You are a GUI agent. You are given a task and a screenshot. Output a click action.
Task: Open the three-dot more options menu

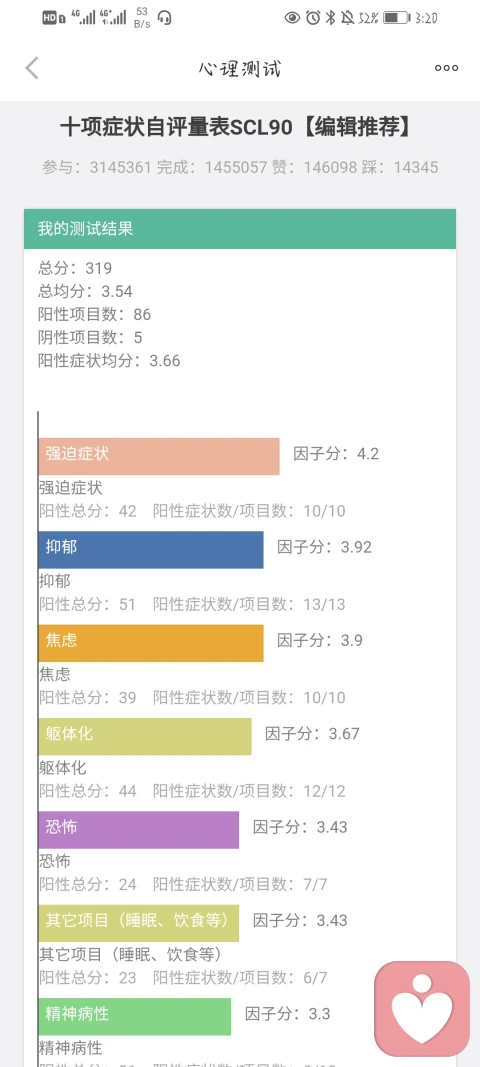pyautogui.click(x=447, y=68)
